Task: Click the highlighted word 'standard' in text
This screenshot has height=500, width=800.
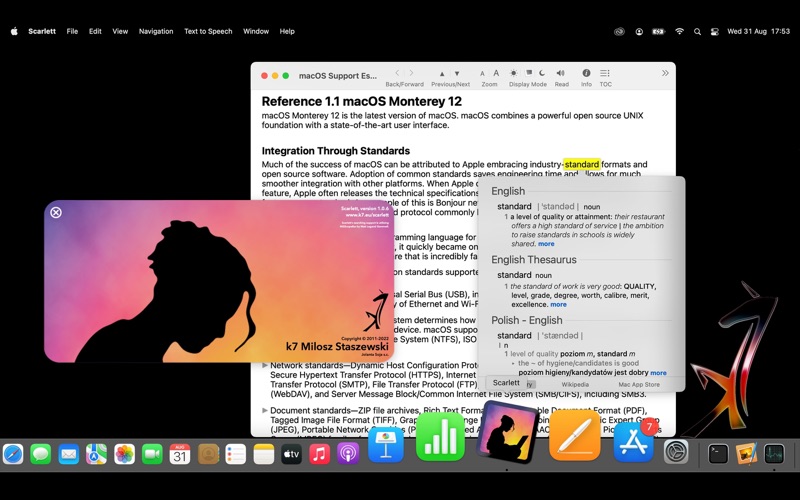Action: tap(582, 164)
